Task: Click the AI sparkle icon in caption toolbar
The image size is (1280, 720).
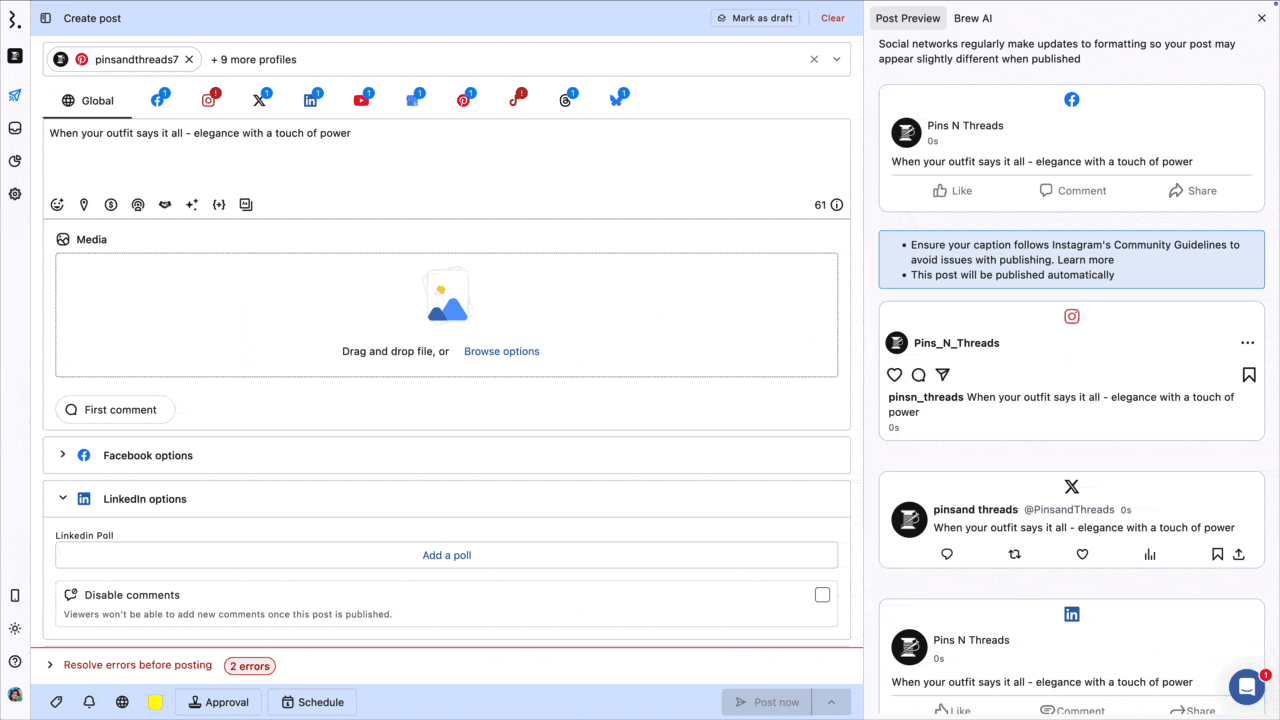Action: point(192,205)
